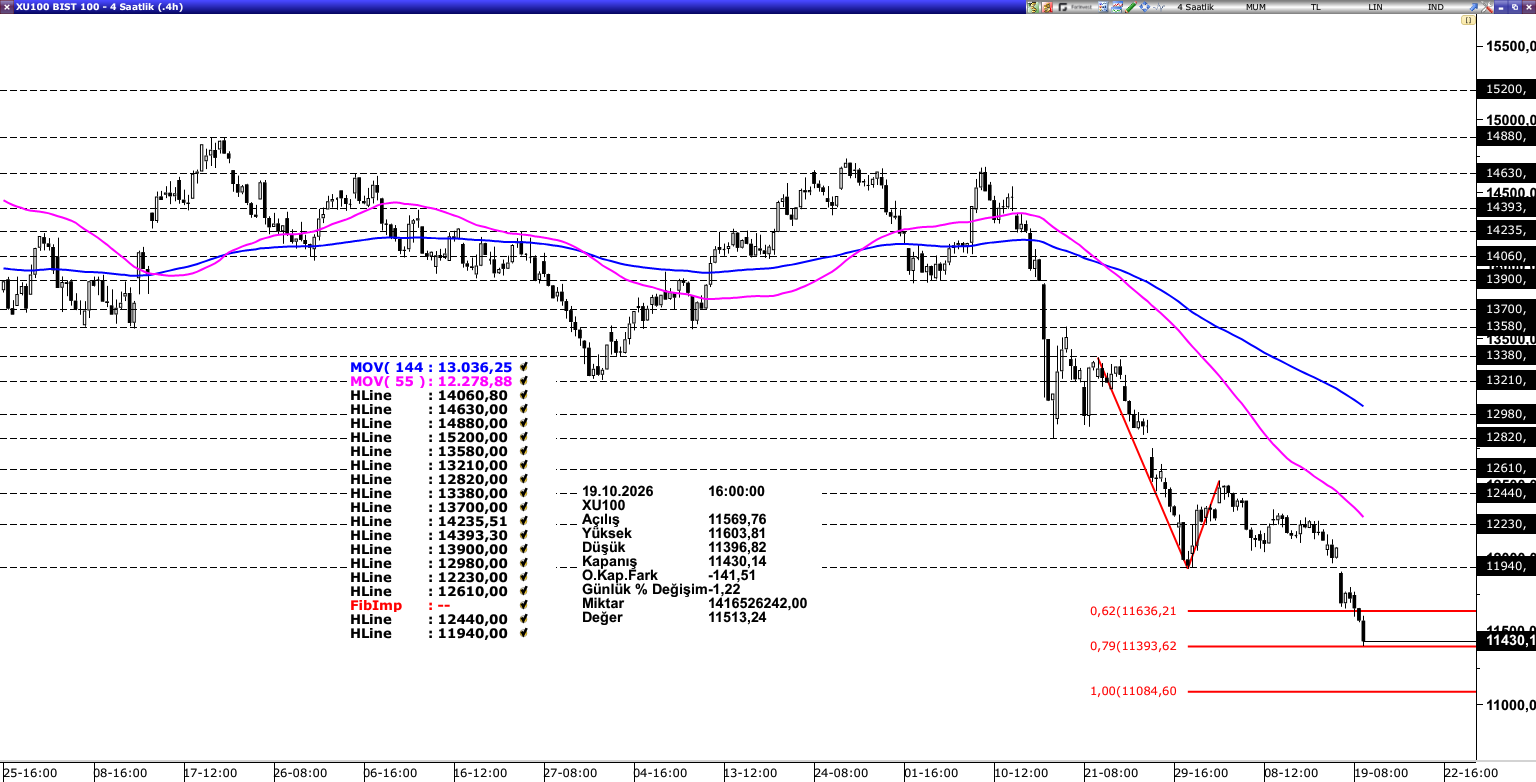
Task: Select the IND indicator option
Action: (1435, 7)
